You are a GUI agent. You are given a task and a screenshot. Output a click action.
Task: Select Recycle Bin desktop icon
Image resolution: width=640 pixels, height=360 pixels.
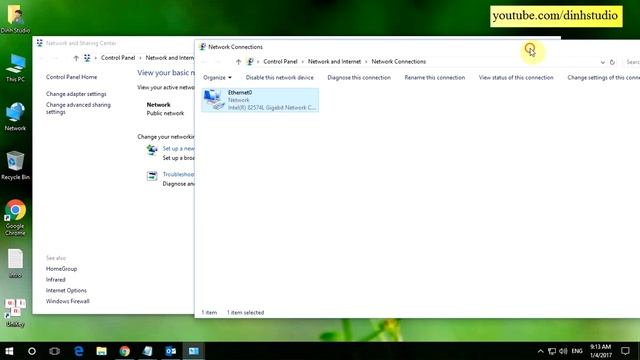click(x=15, y=166)
